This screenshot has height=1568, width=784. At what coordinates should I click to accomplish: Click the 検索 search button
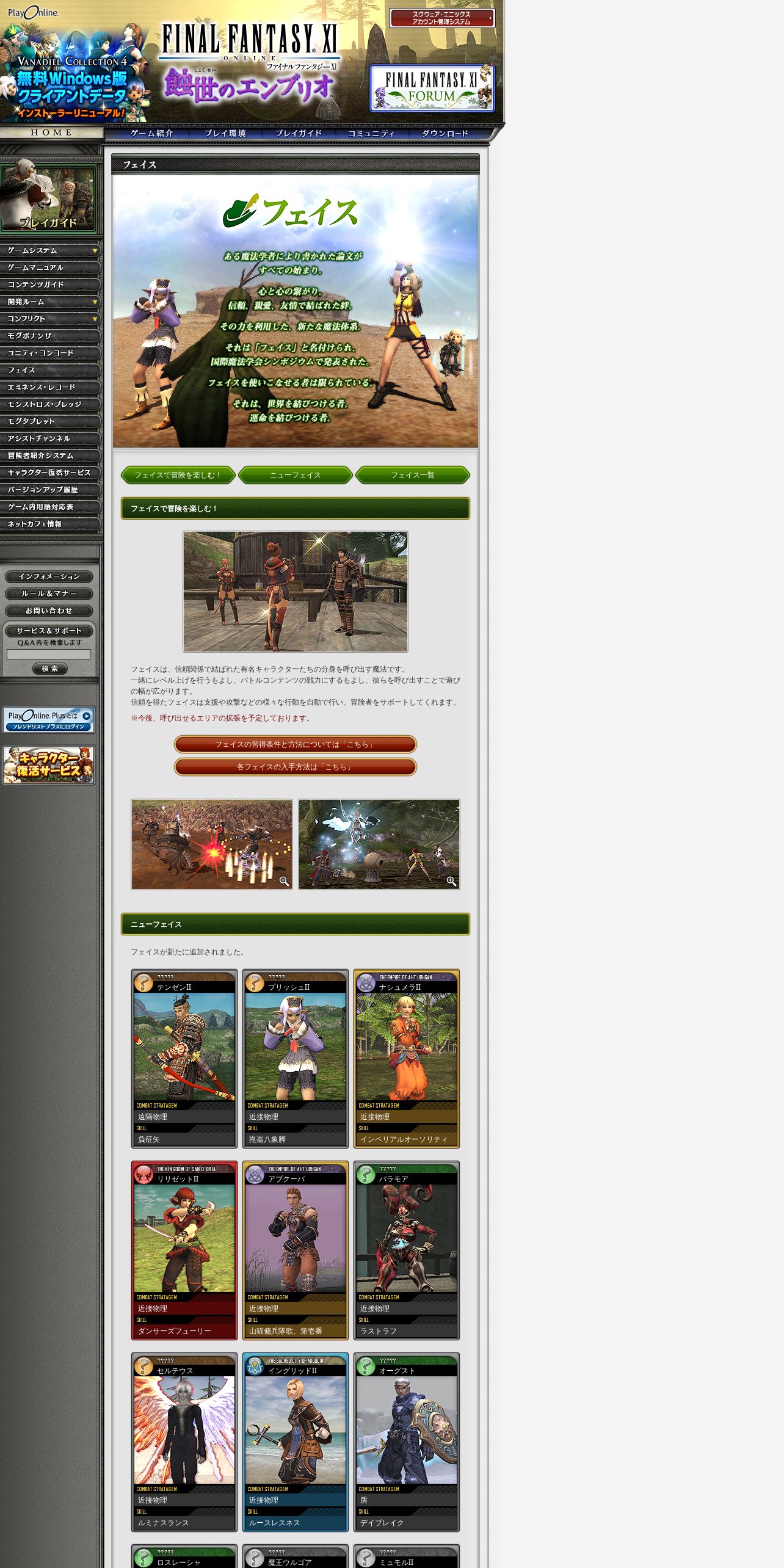[x=49, y=669]
